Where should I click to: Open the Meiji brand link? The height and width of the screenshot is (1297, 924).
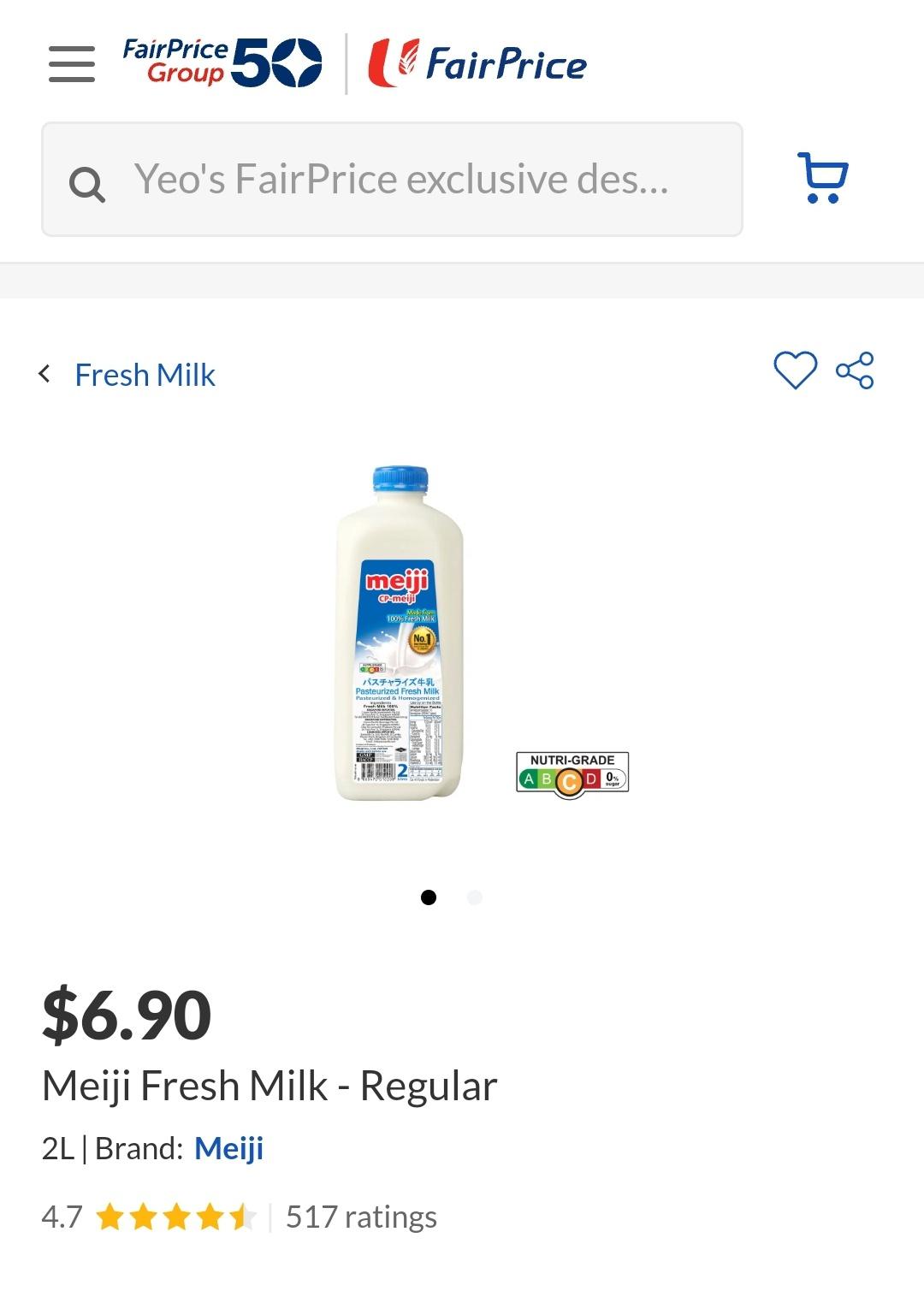(228, 1148)
